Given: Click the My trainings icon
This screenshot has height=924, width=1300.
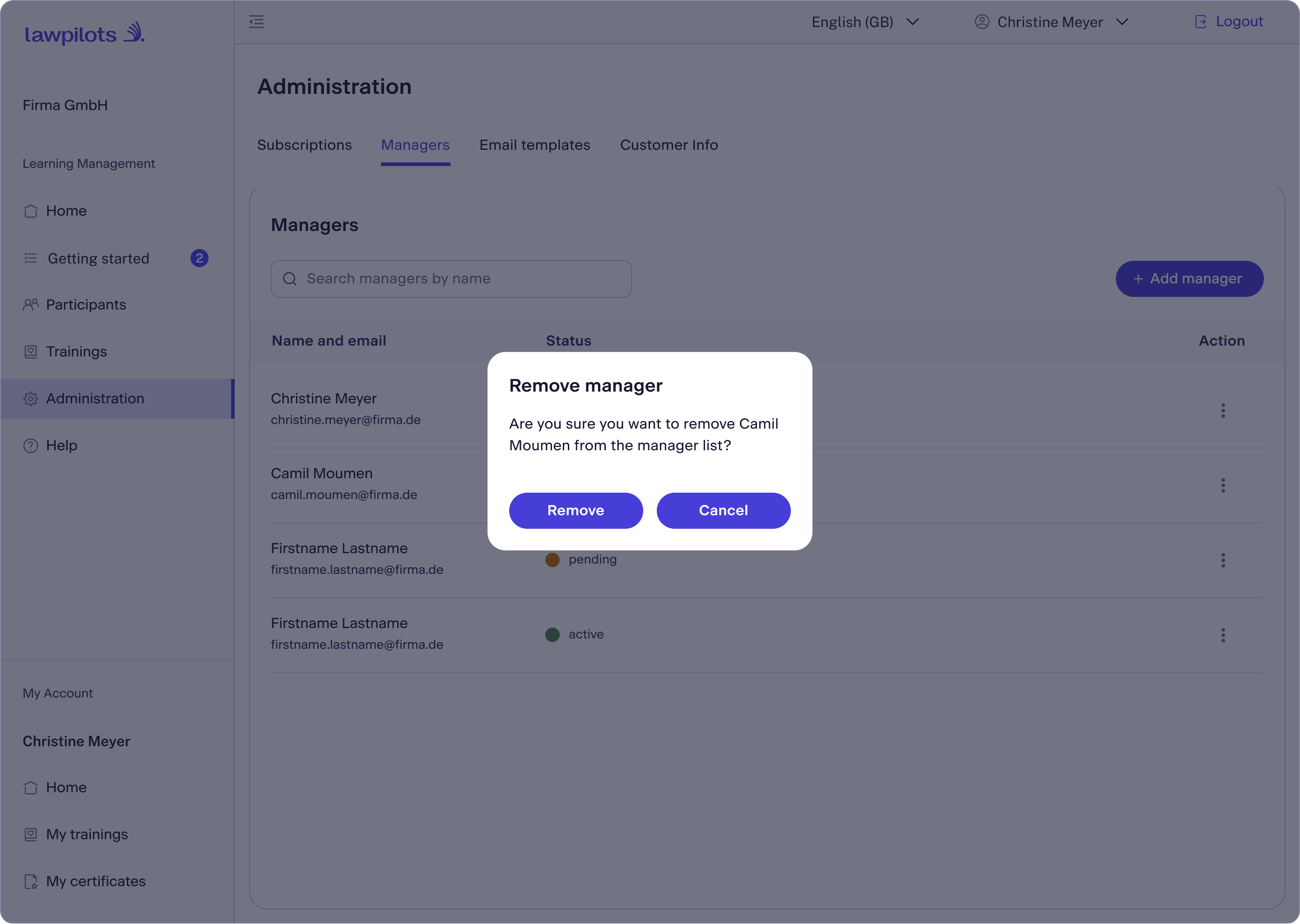Looking at the screenshot, I should (x=31, y=835).
